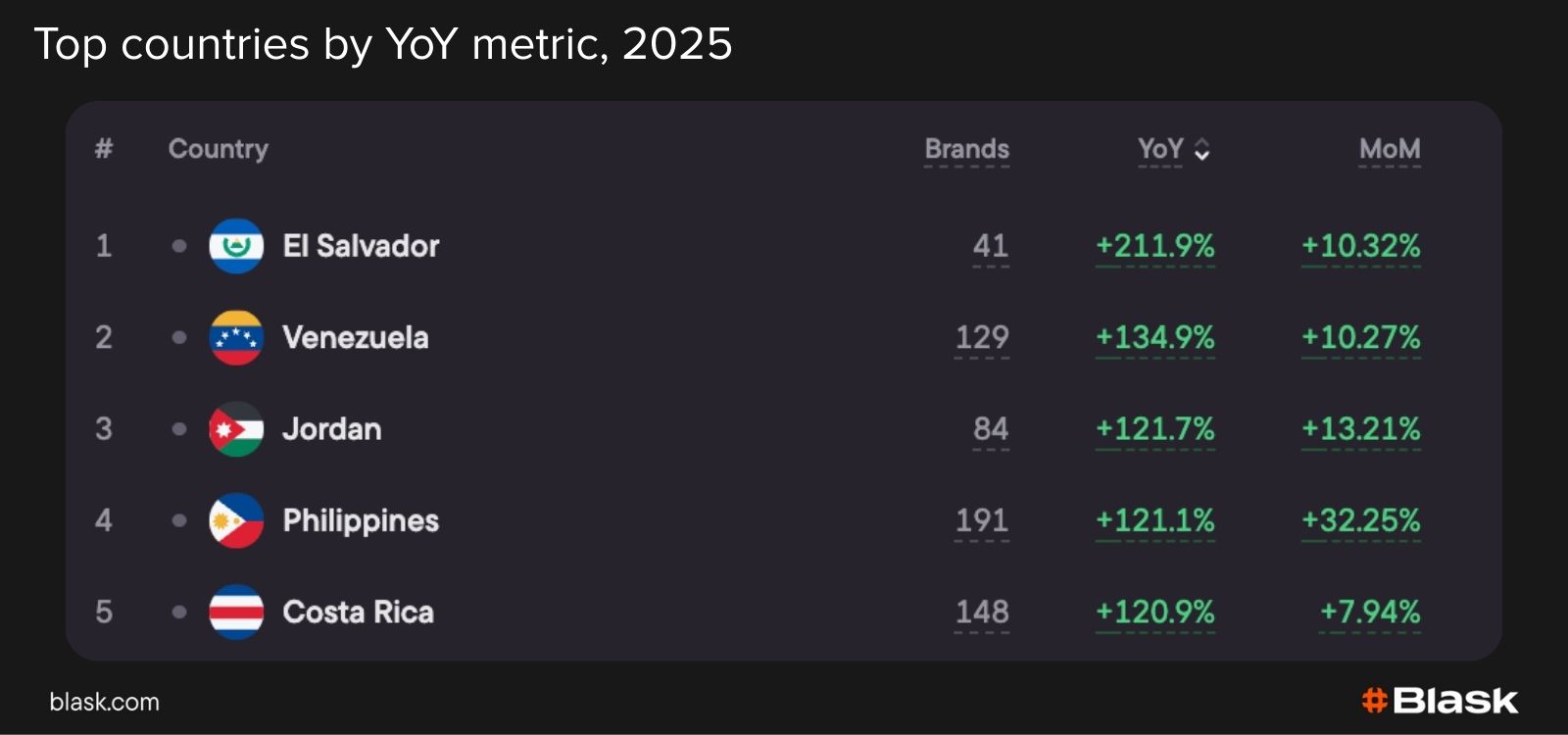Toggle the YoY sort arrows

click(1202, 150)
